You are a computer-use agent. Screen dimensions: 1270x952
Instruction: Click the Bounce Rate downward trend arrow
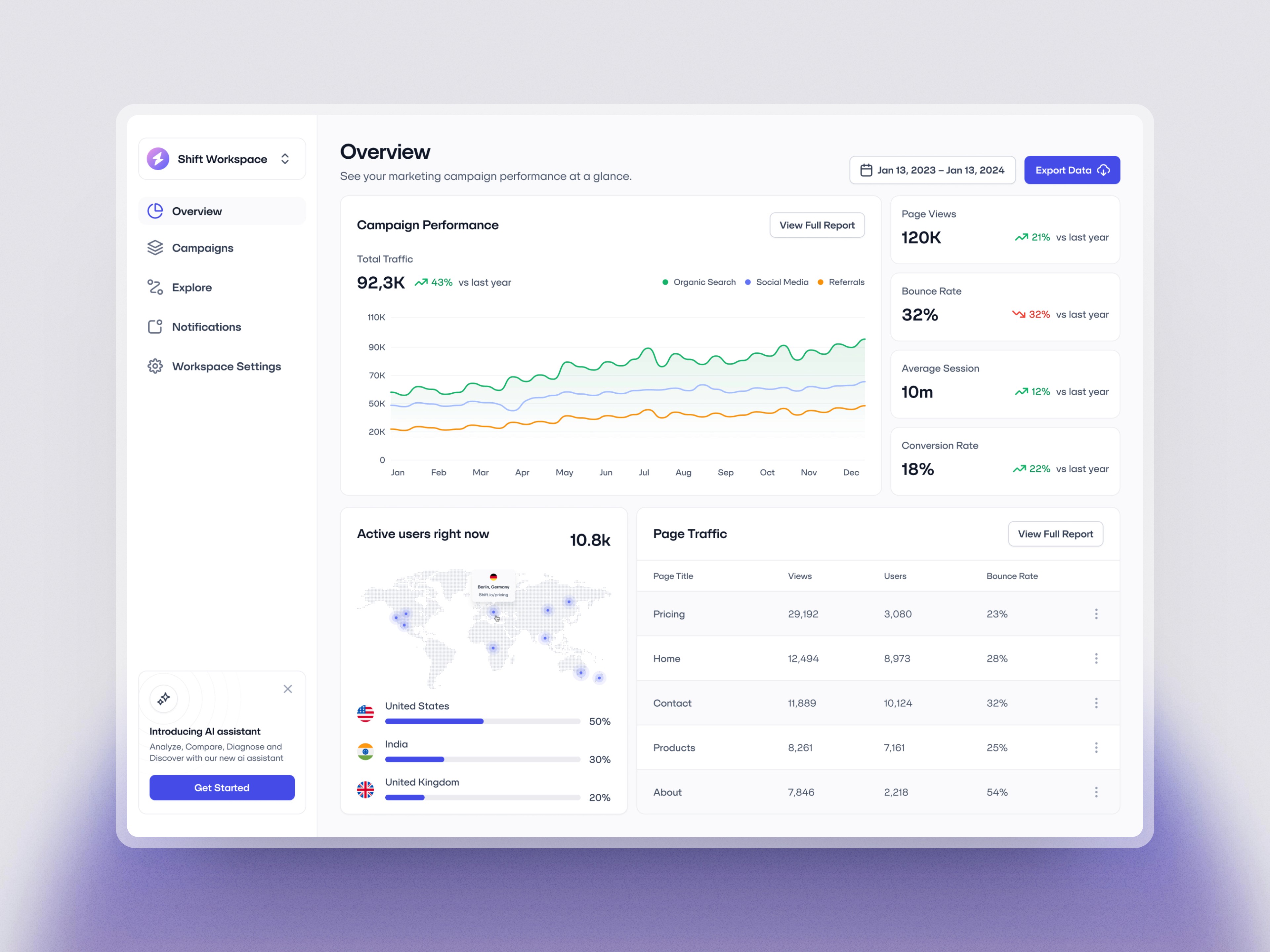point(1019,314)
